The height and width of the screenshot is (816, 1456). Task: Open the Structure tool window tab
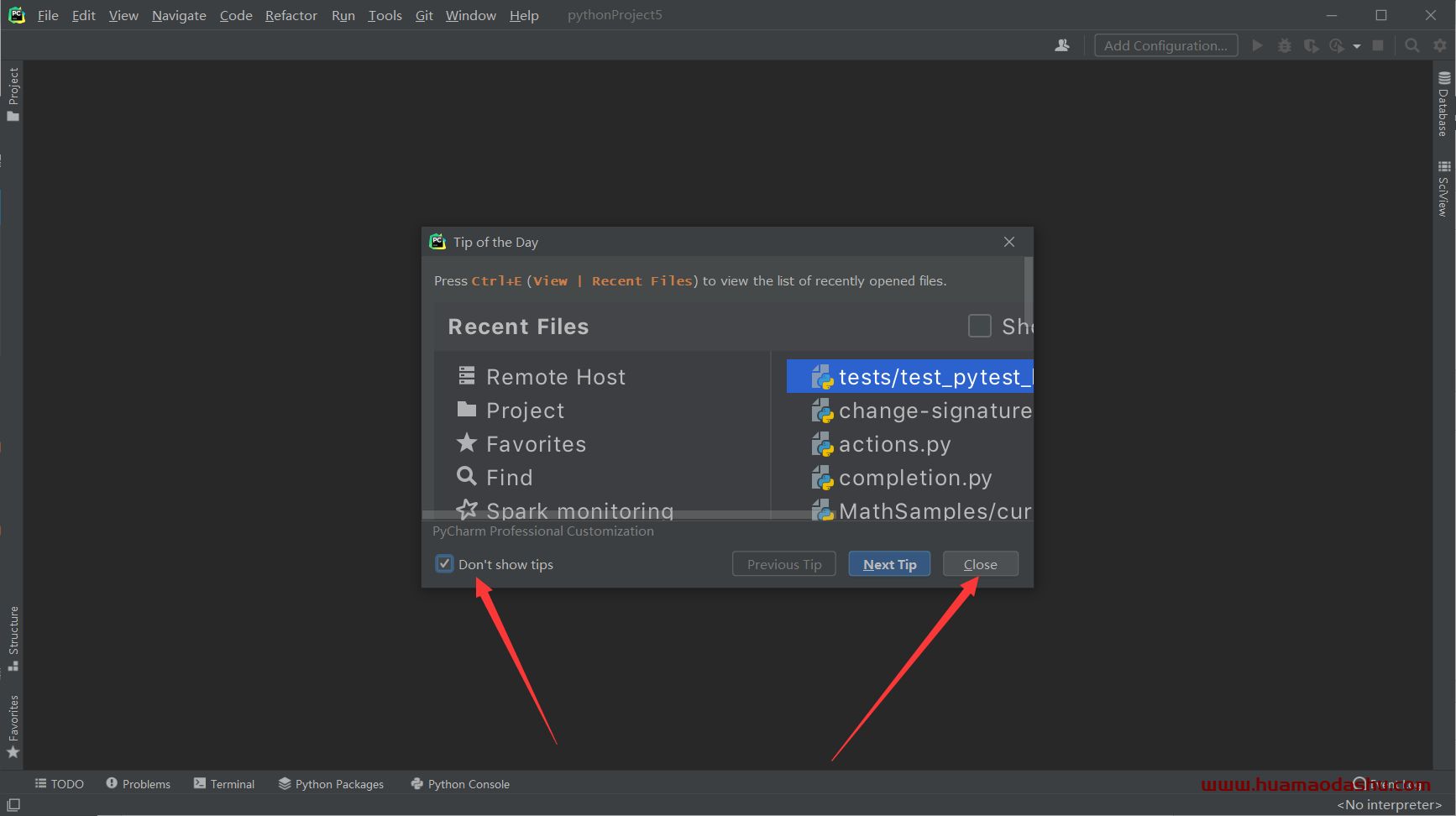13,638
